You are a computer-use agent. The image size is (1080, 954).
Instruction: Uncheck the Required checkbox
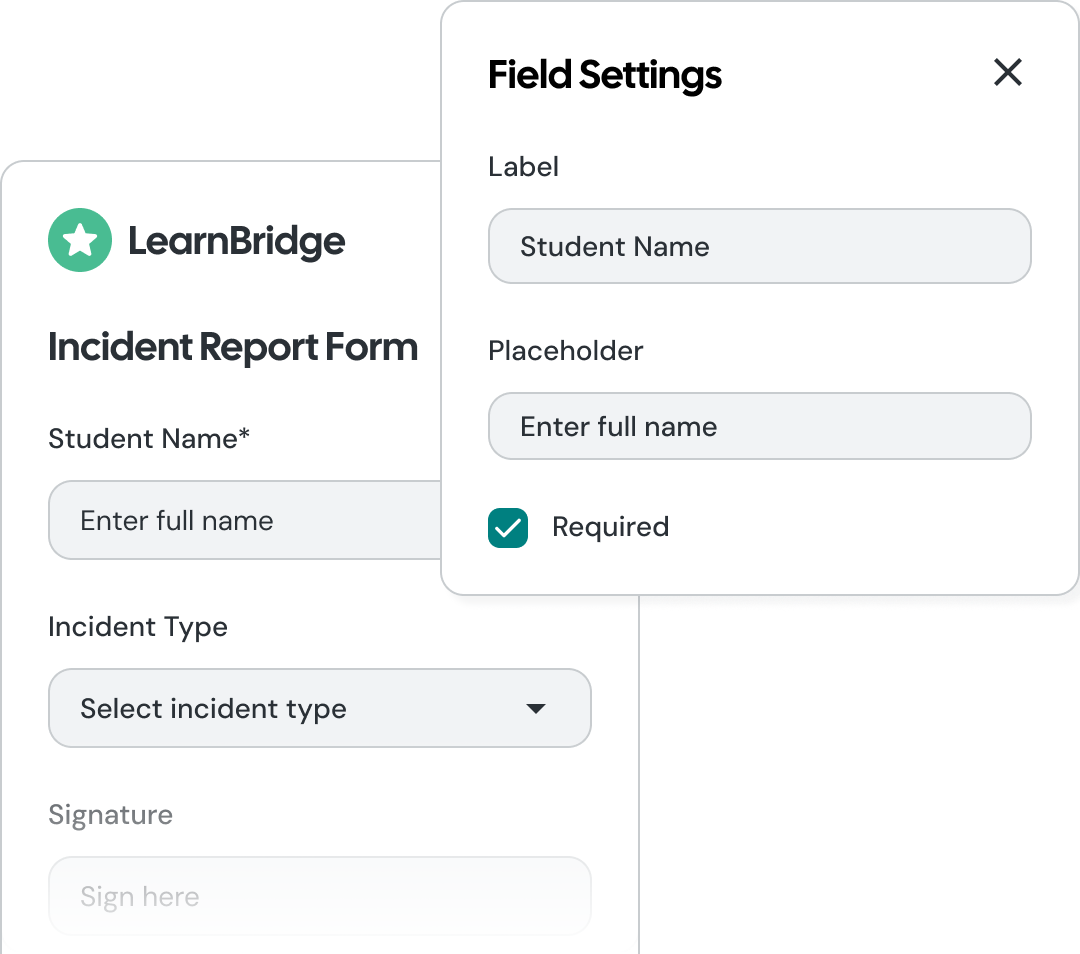point(508,528)
